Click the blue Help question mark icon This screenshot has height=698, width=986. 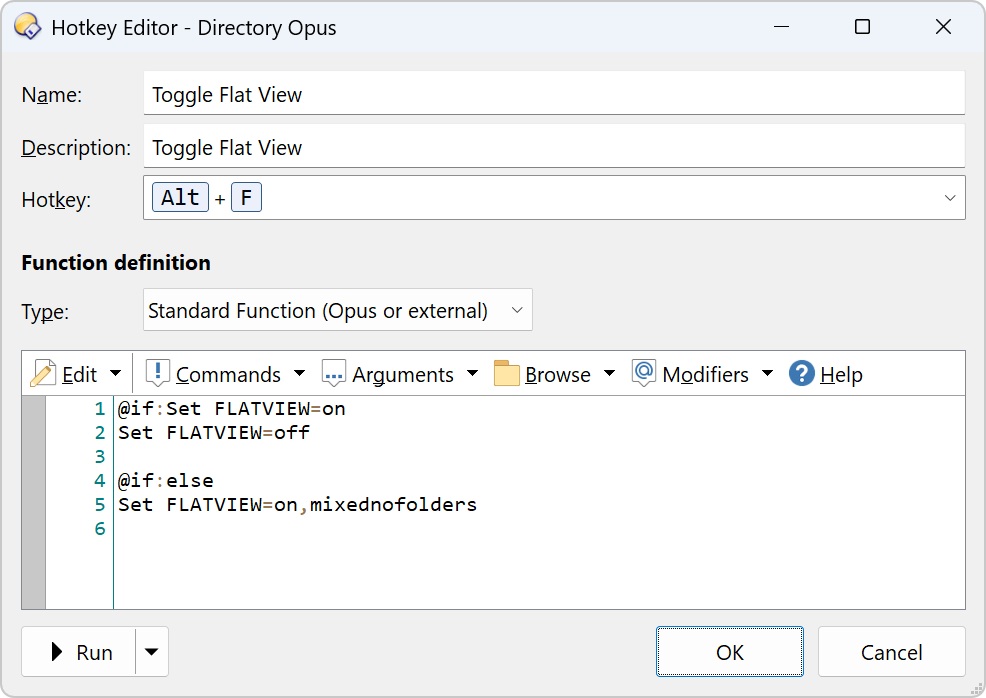802,374
